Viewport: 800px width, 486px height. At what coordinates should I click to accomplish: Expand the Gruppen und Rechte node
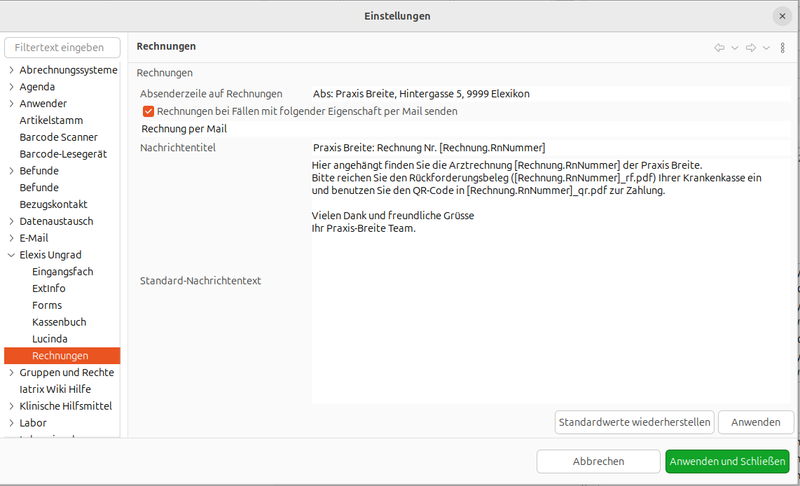click(12, 372)
